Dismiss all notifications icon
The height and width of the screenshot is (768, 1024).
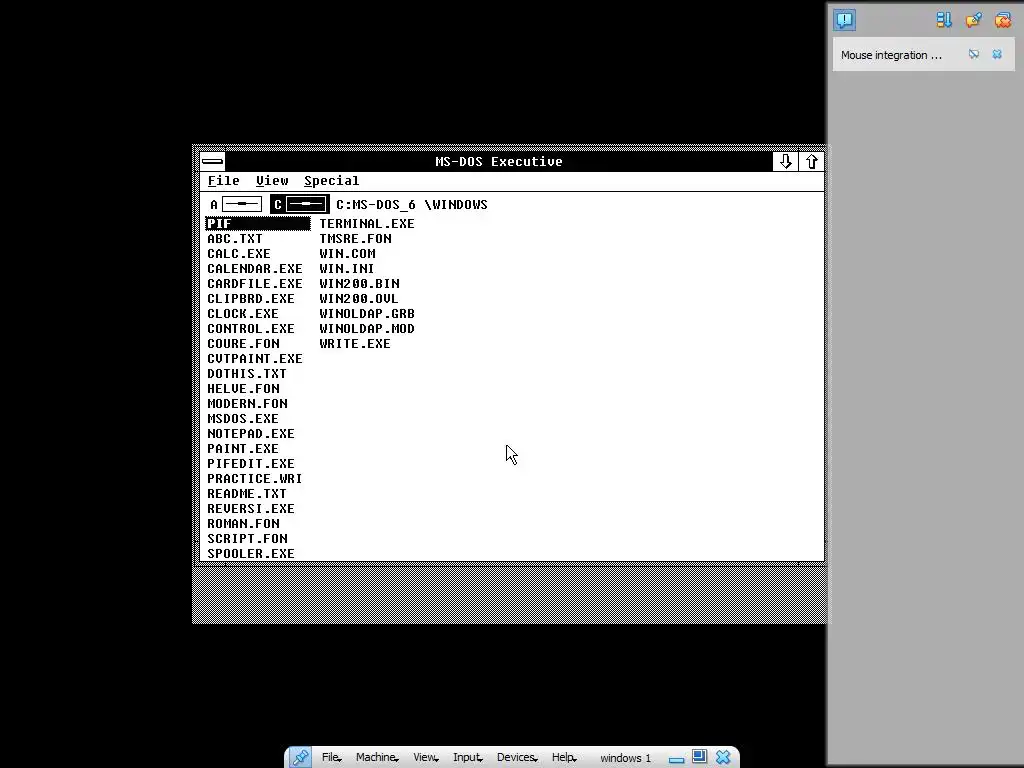tap(1002, 20)
